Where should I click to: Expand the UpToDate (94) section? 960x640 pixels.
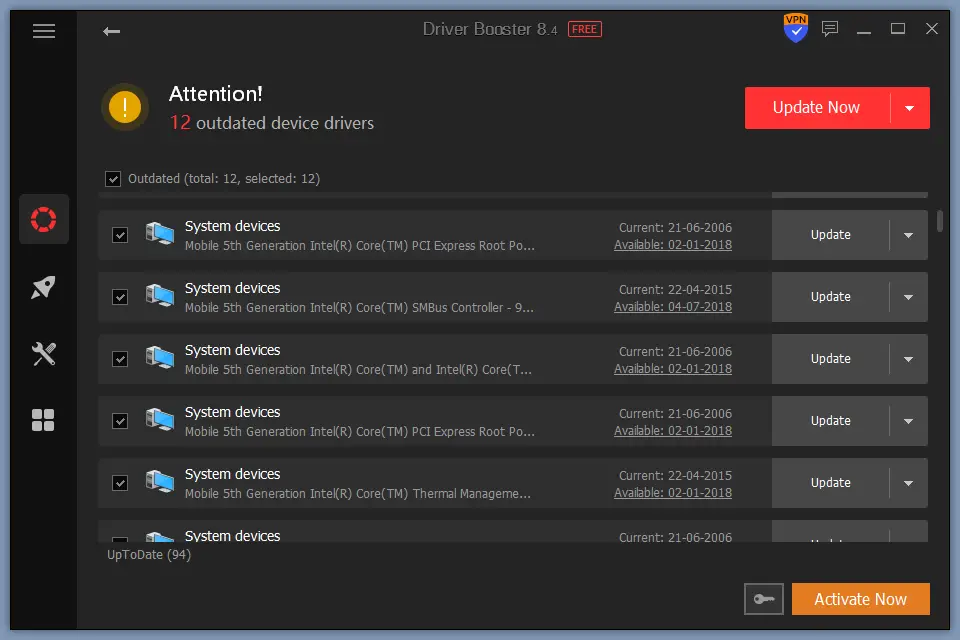[149, 555]
